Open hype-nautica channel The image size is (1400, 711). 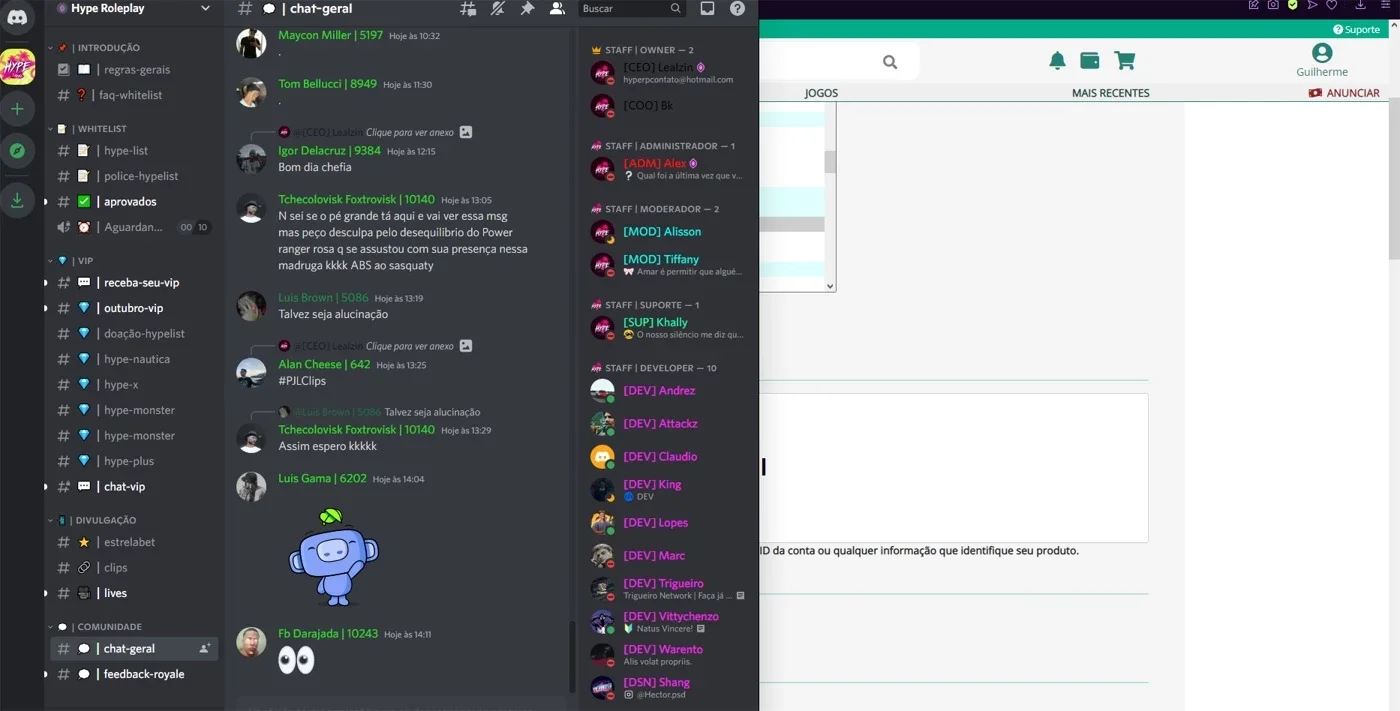coord(134,359)
